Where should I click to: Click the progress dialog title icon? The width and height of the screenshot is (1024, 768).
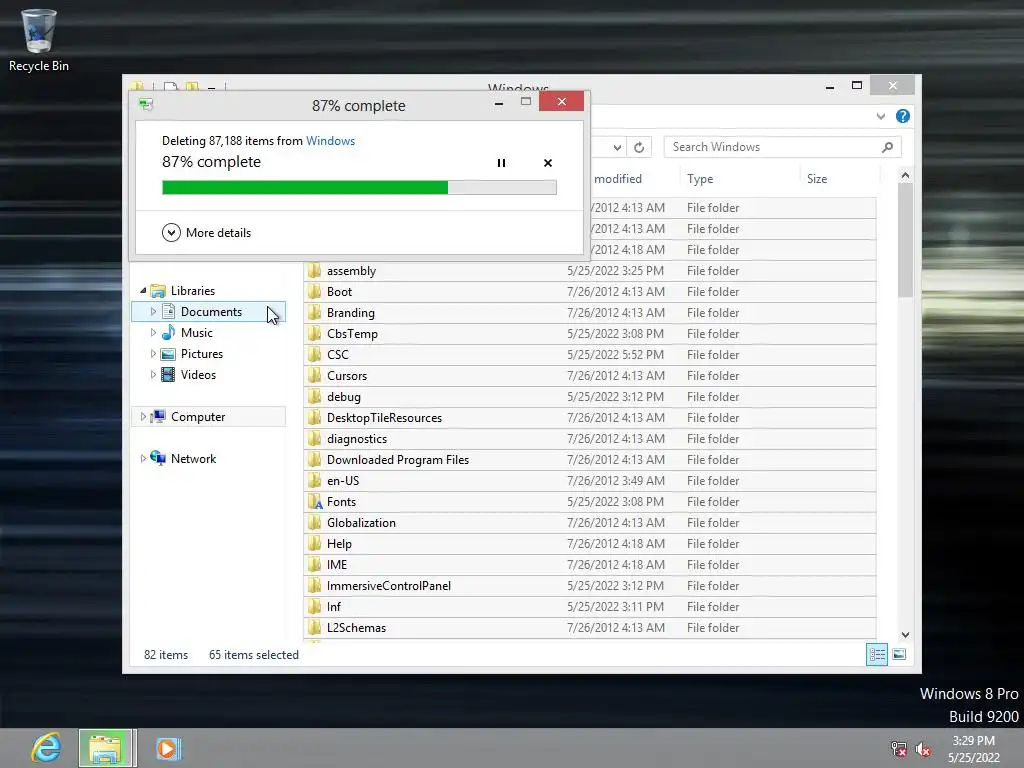[146, 104]
